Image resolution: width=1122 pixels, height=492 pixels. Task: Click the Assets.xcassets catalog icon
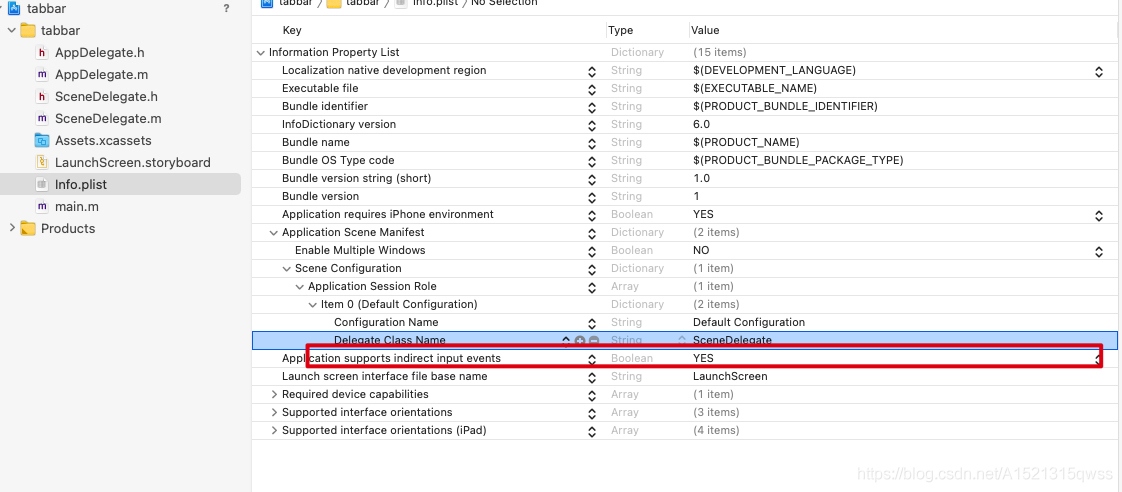(42, 140)
